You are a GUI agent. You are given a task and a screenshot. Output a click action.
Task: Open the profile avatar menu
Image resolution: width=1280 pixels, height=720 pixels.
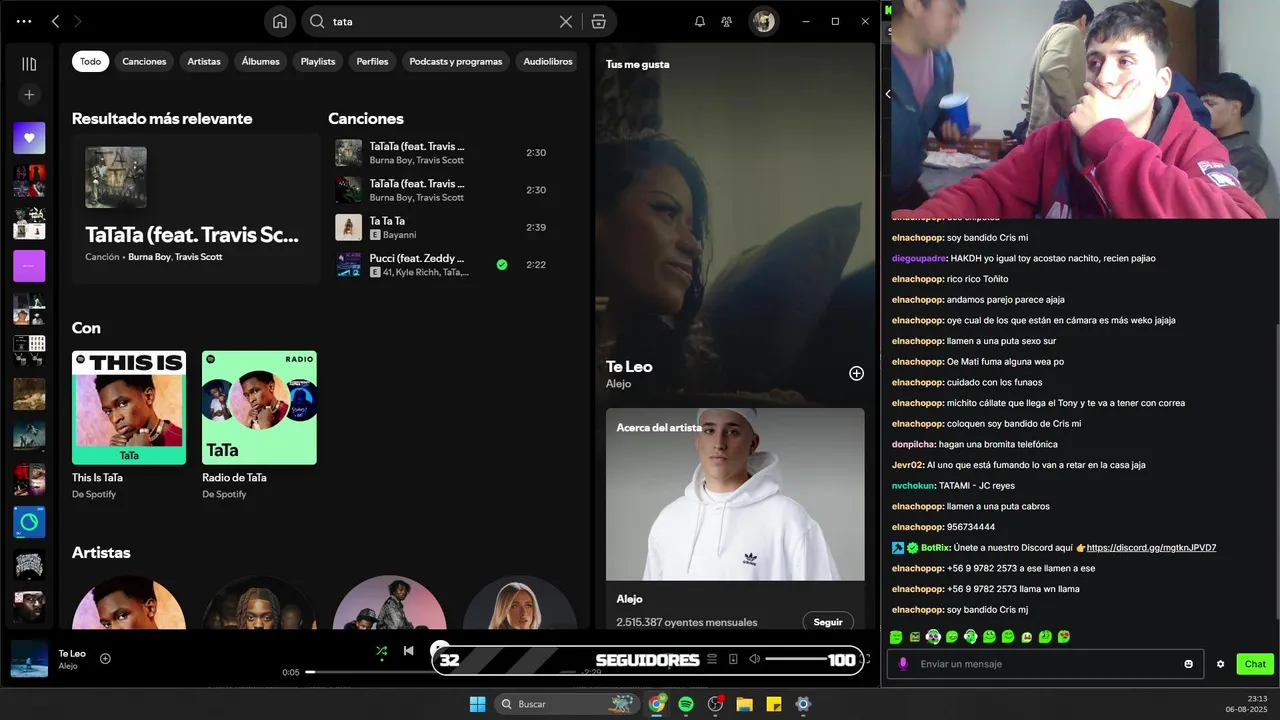click(764, 21)
